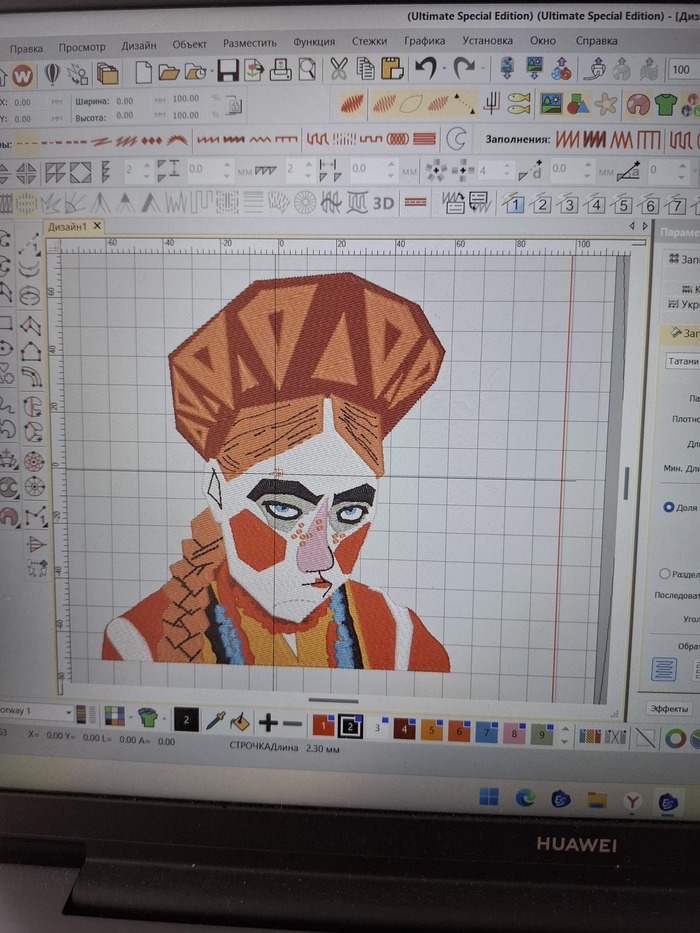
Task: Click the green T-shirt icon in top toolbar
Action: coord(665,104)
